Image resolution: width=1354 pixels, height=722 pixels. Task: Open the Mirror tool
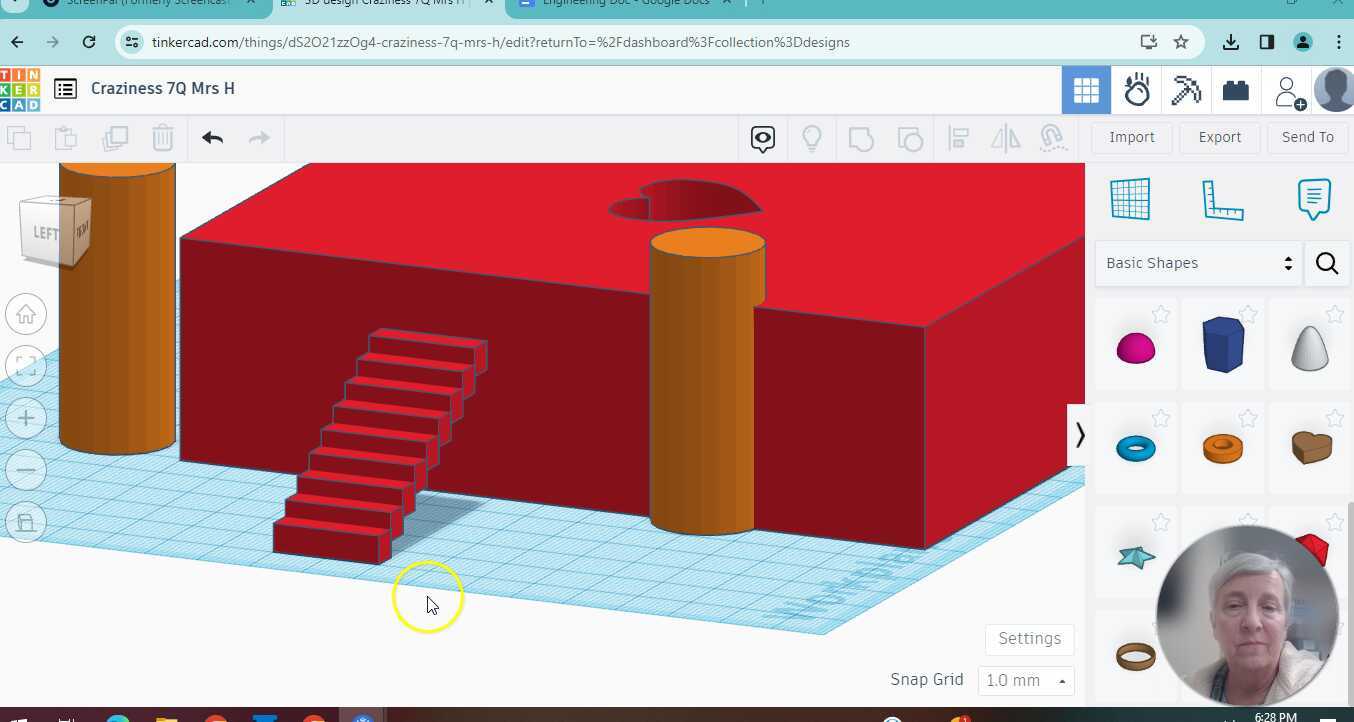coord(1004,138)
